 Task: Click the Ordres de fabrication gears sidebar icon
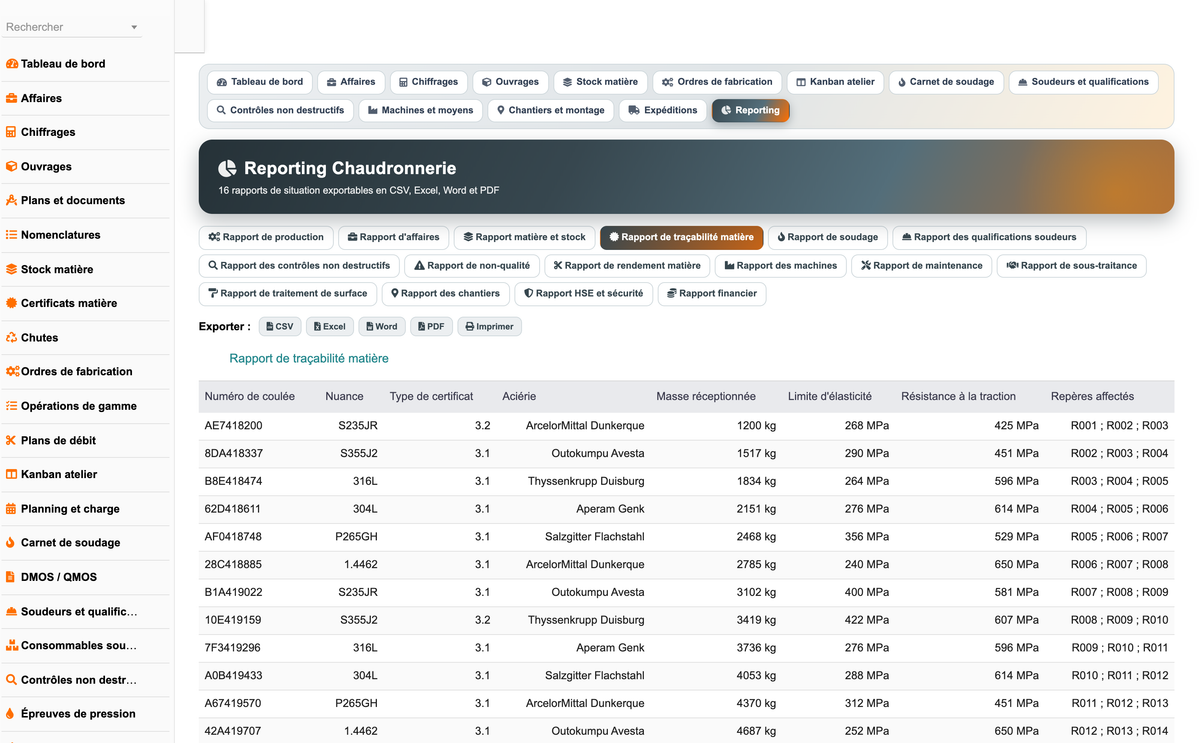point(12,371)
